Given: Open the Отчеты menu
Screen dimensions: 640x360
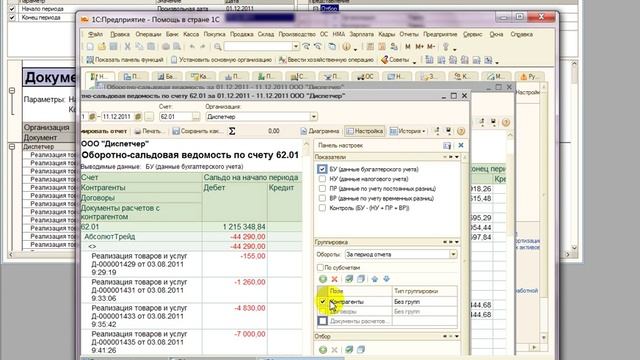Looking at the screenshot, I should coord(409,34).
